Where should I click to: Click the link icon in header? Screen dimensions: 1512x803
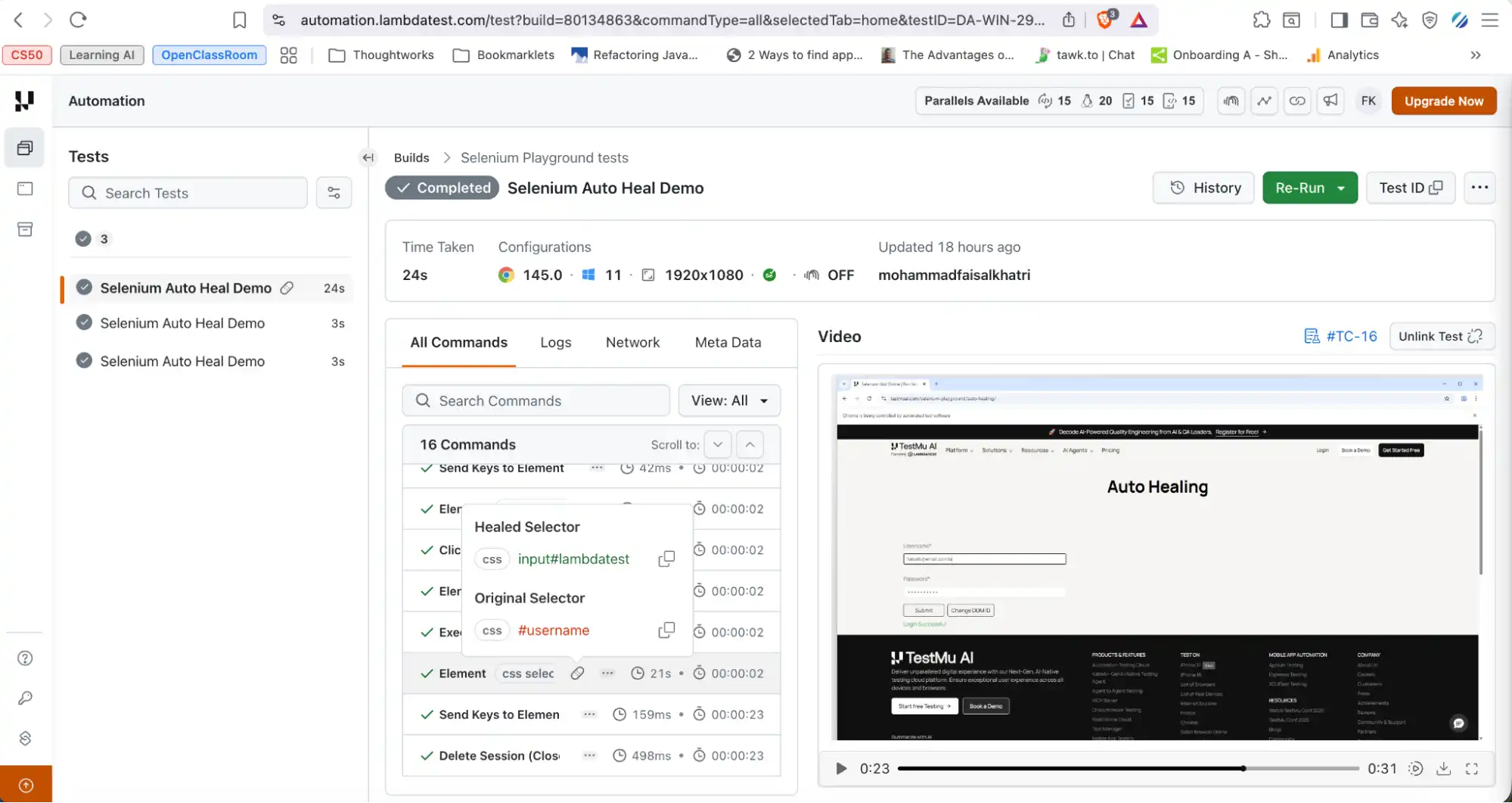(x=1297, y=101)
